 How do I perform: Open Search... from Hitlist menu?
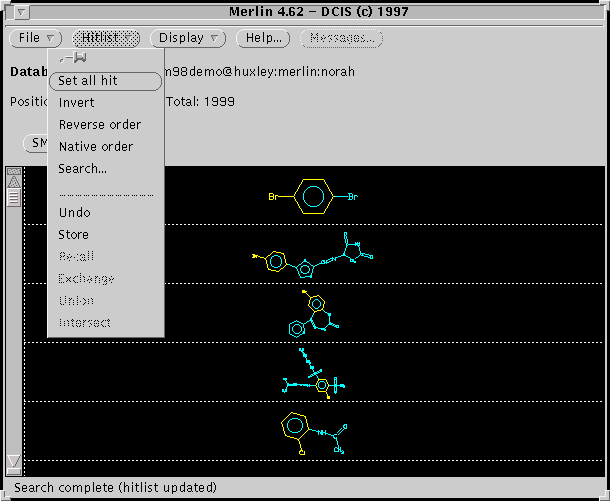coord(83,169)
